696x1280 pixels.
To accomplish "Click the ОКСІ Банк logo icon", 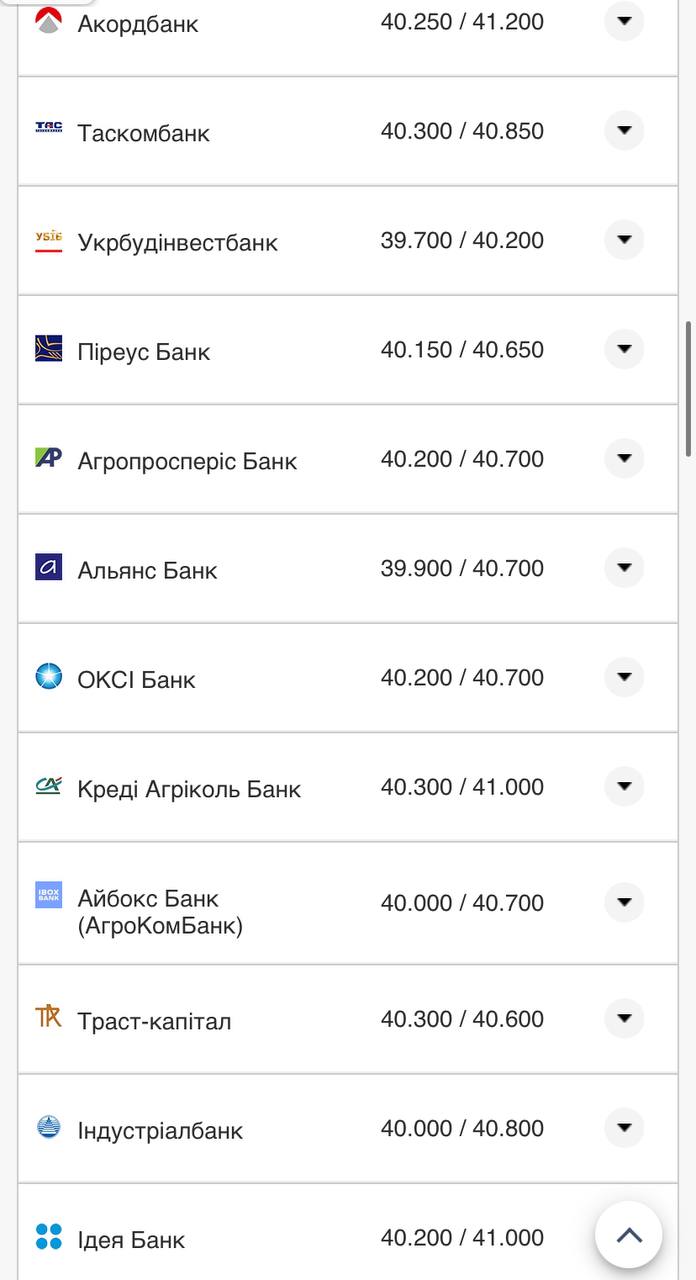I will [48, 677].
